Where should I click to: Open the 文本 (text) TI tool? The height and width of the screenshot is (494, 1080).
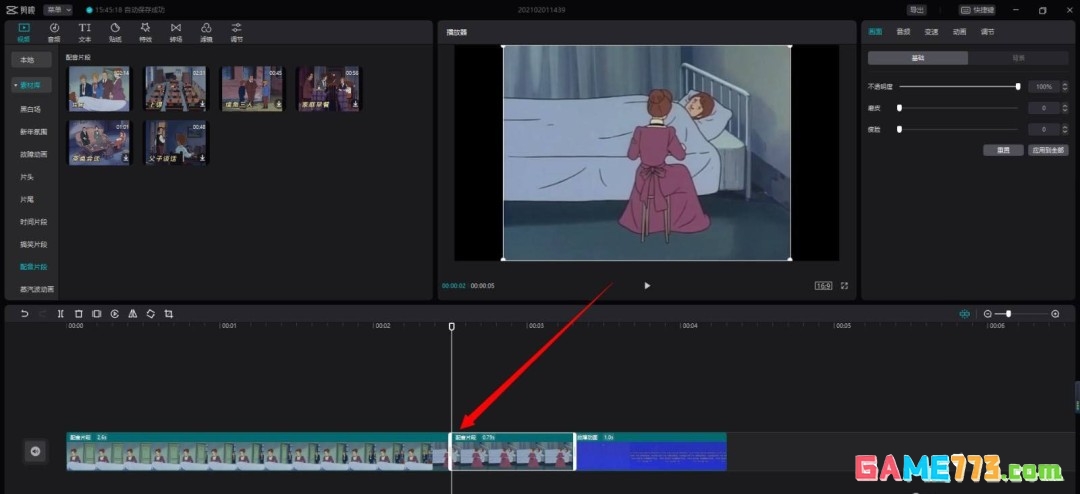coord(85,32)
